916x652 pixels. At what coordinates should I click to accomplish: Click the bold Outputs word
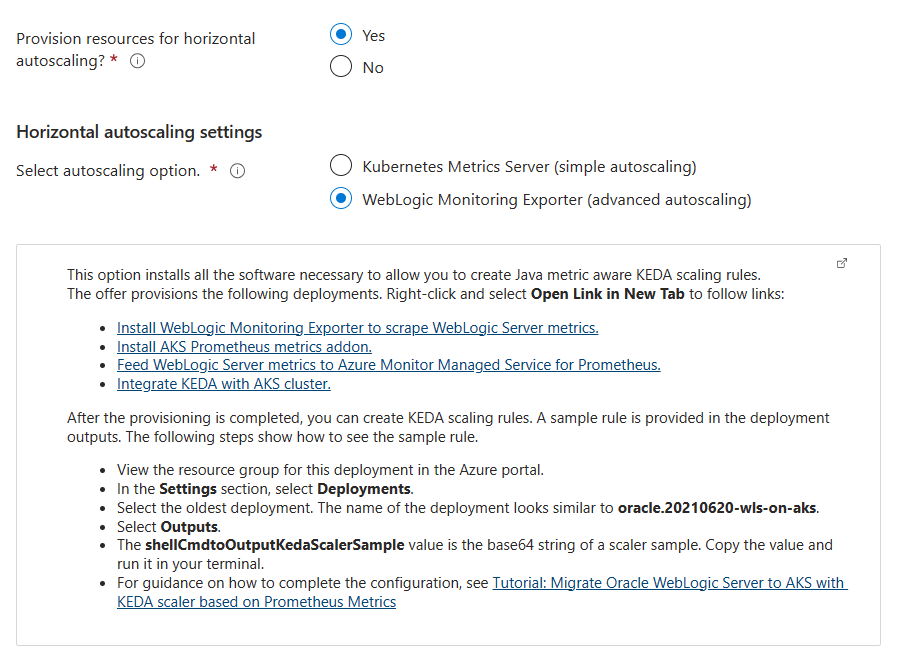189,527
